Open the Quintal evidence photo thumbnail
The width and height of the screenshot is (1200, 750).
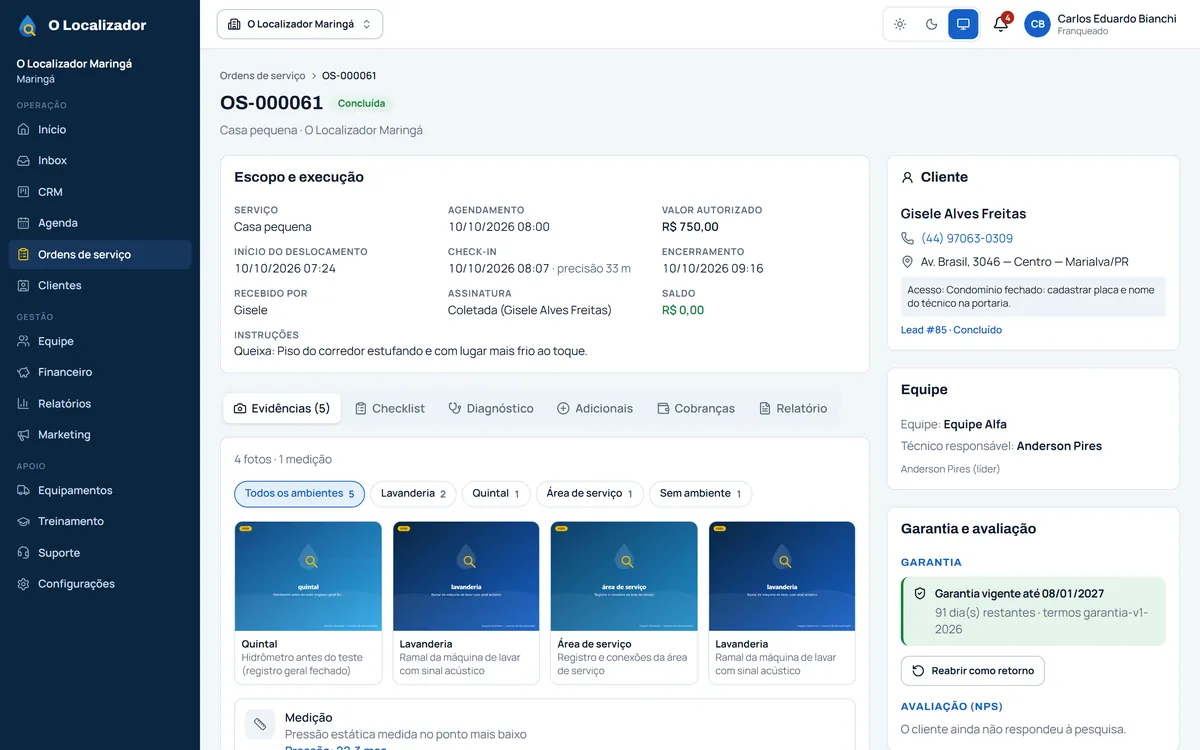308,576
